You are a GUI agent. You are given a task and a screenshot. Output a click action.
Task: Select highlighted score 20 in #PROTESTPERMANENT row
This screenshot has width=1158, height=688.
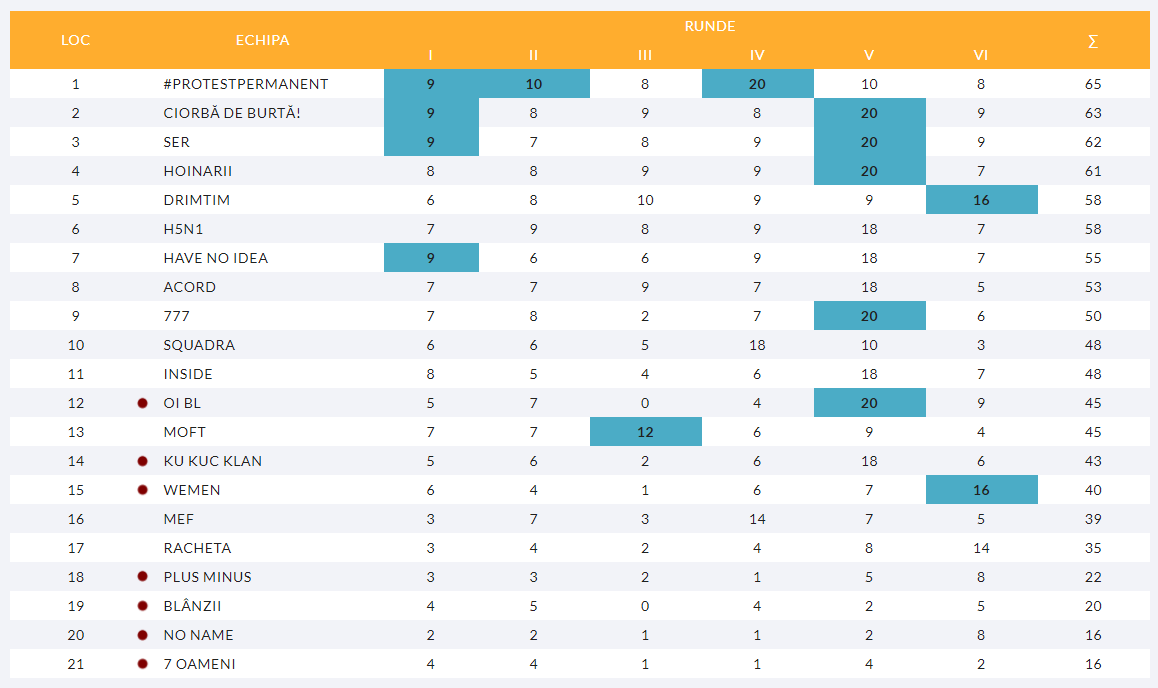[x=757, y=84]
